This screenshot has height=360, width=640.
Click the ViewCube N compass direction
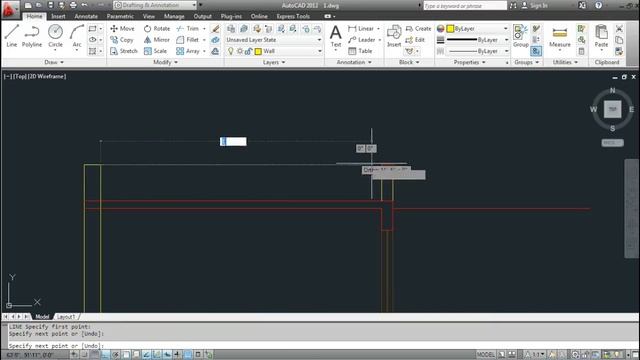pos(612,90)
